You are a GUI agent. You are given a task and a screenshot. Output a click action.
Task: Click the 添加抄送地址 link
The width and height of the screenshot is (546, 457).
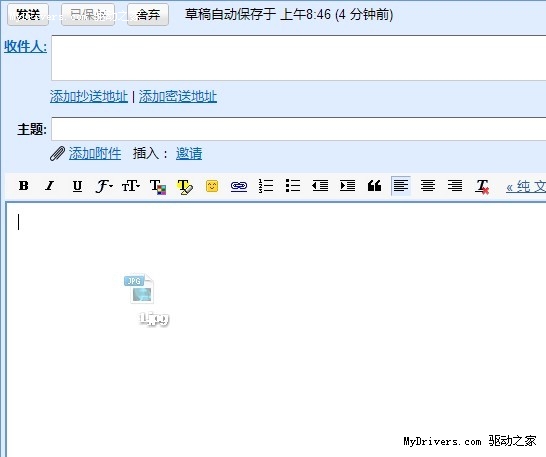coord(89,96)
